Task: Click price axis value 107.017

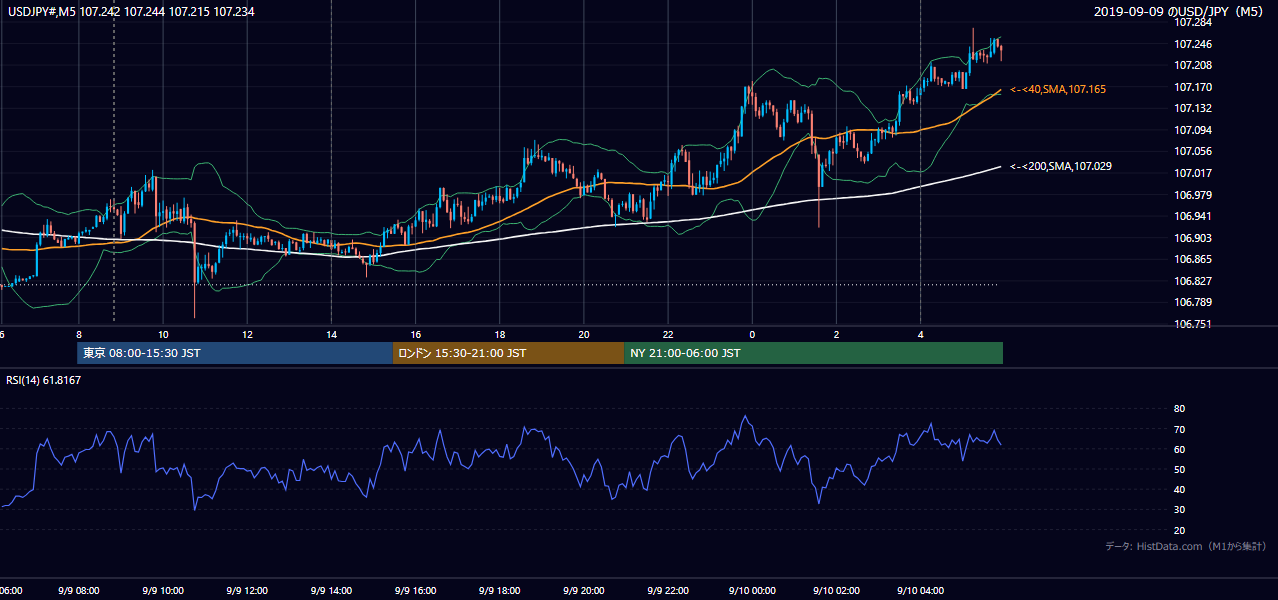Action: pyautogui.click(x=1193, y=173)
